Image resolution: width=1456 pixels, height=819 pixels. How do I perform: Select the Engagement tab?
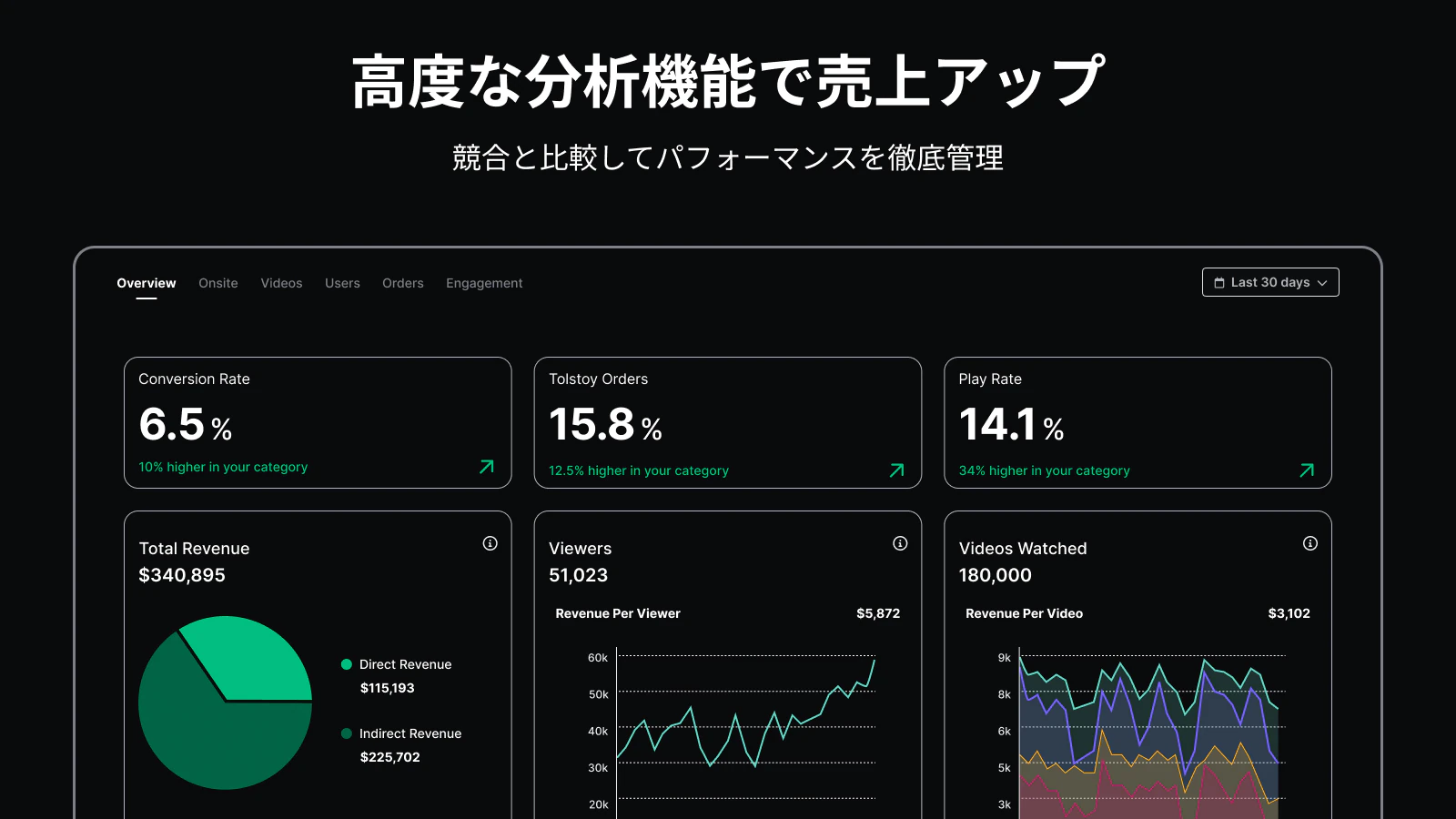point(484,283)
